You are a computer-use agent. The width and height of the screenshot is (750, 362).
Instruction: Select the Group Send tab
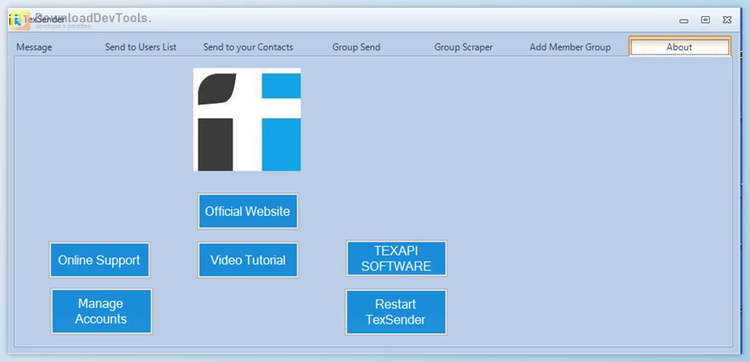click(356, 47)
